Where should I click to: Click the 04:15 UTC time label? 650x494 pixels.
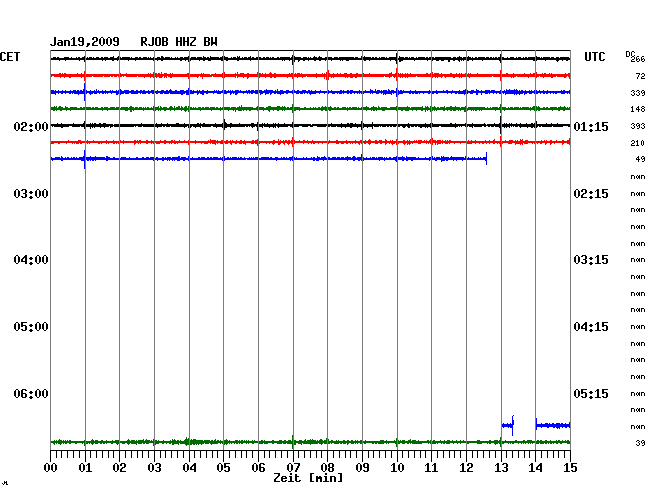[591, 327]
